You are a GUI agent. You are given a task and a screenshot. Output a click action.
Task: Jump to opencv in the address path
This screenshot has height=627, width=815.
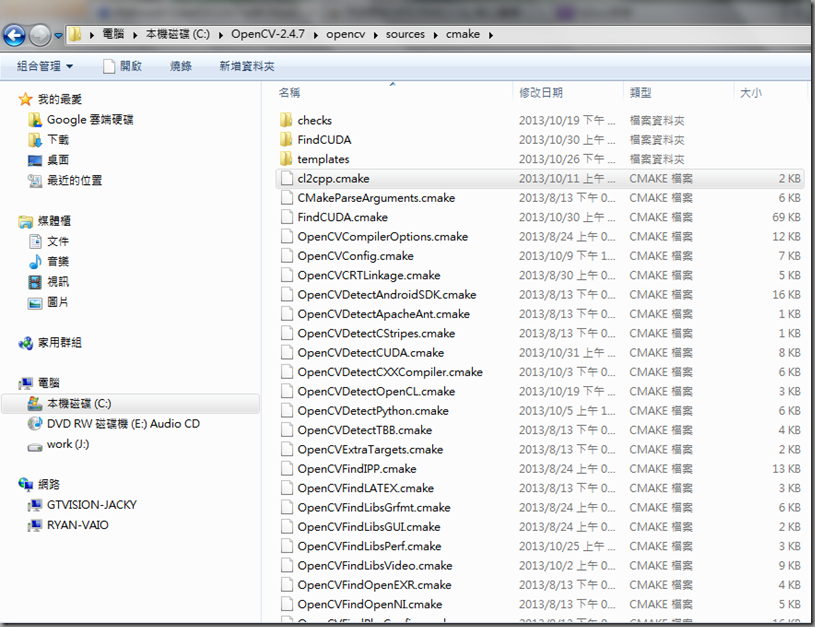pyautogui.click(x=345, y=34)
